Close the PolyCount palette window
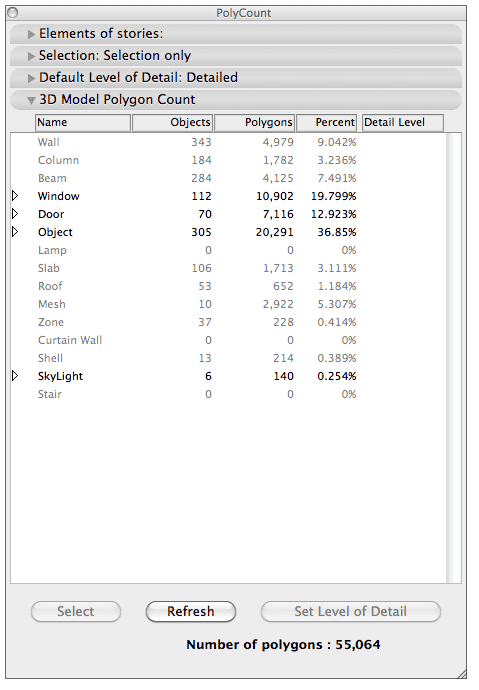The height and width of the screenshot is (690, 479). [13, 13]
